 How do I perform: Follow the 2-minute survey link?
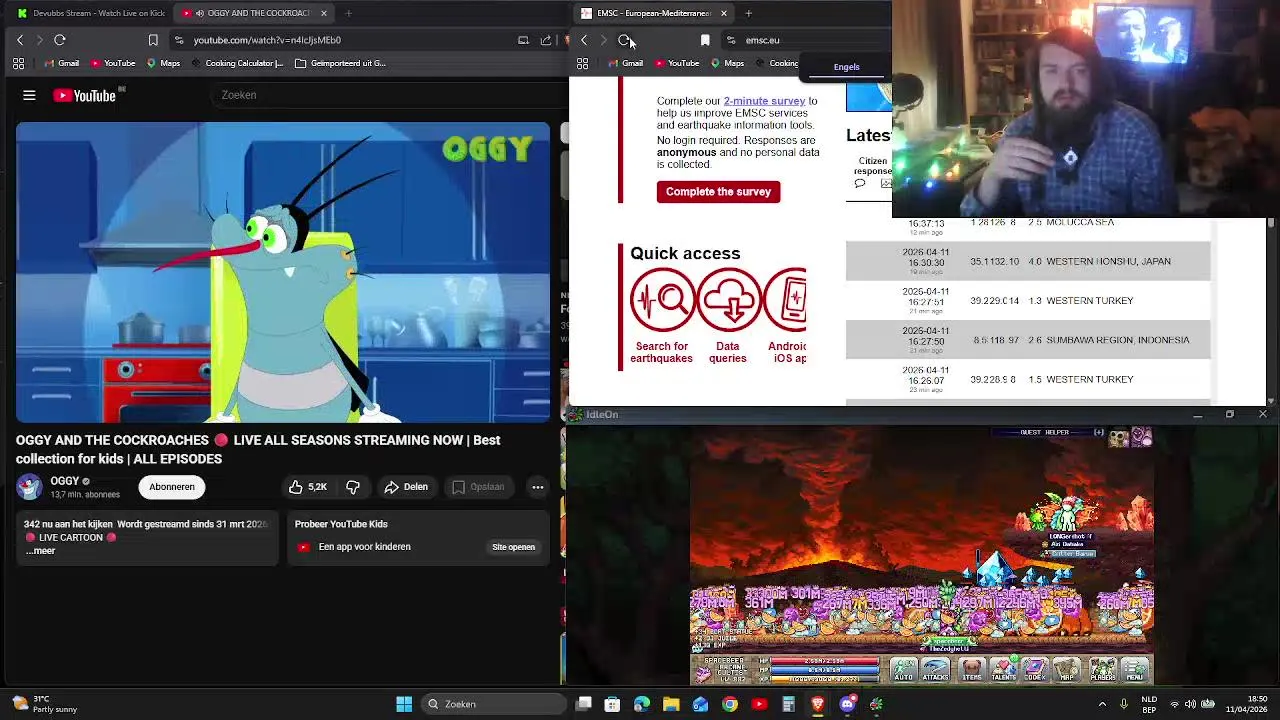(x=764, y=101)
